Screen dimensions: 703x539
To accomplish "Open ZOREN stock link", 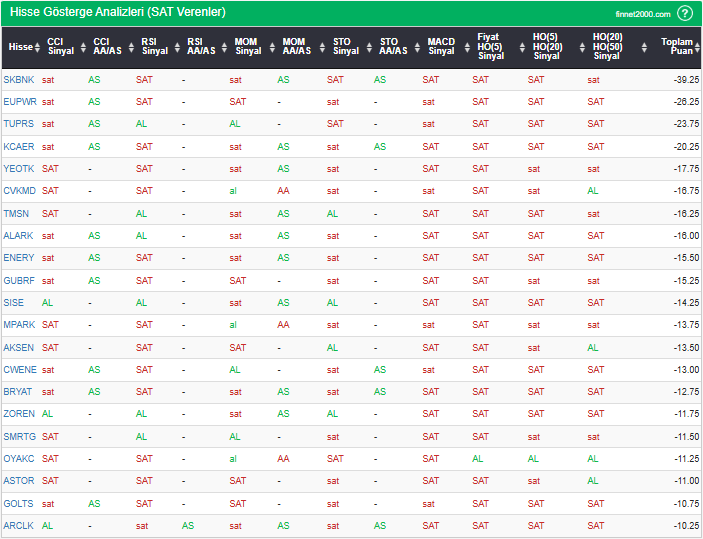I will 19,413.
